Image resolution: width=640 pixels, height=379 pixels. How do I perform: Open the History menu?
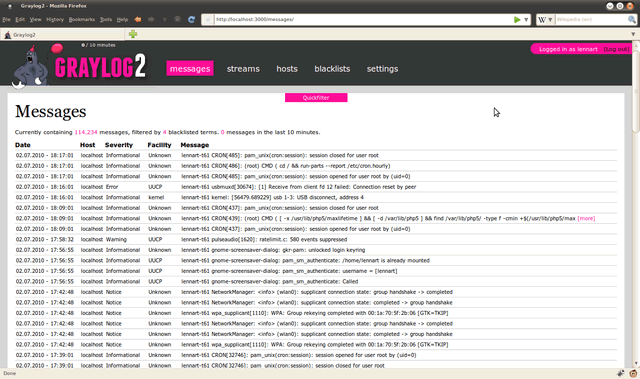pos(55,20)
